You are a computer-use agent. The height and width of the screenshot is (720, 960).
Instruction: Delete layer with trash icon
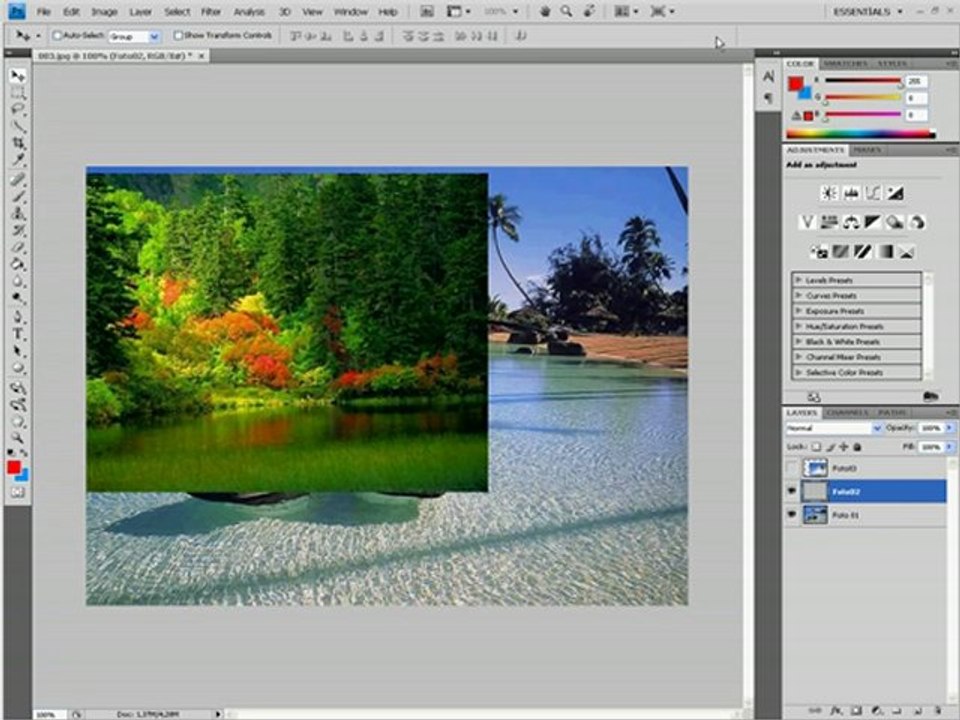click(x=939, y=711)
